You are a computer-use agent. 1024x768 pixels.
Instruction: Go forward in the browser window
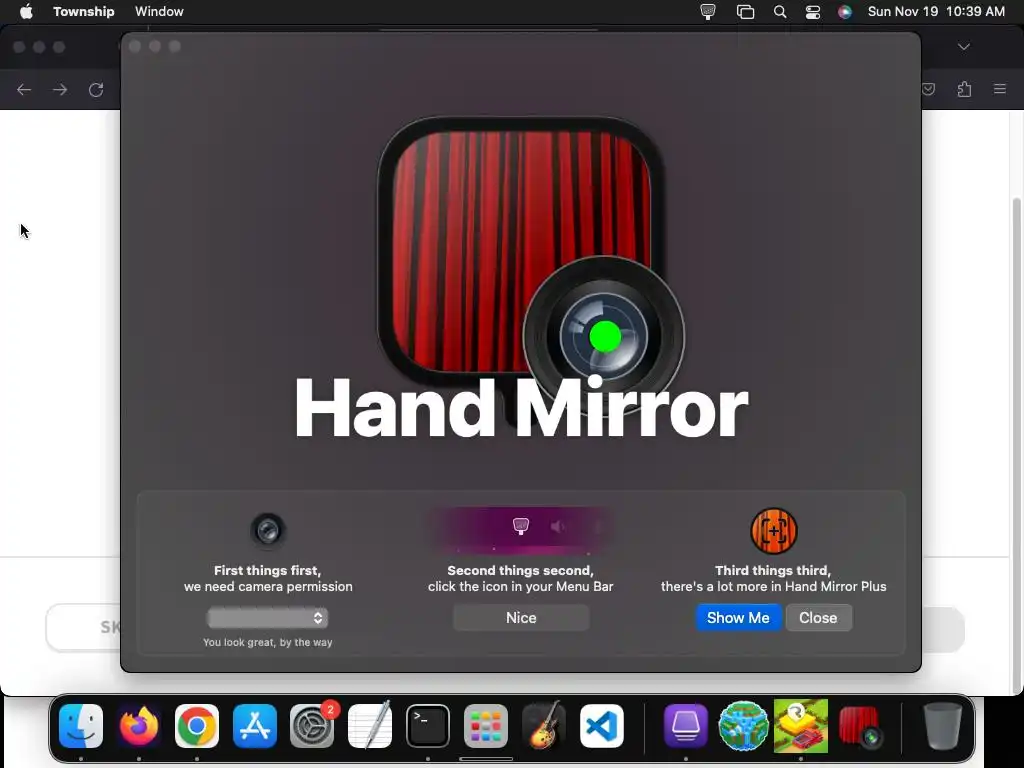coord(60,89)
